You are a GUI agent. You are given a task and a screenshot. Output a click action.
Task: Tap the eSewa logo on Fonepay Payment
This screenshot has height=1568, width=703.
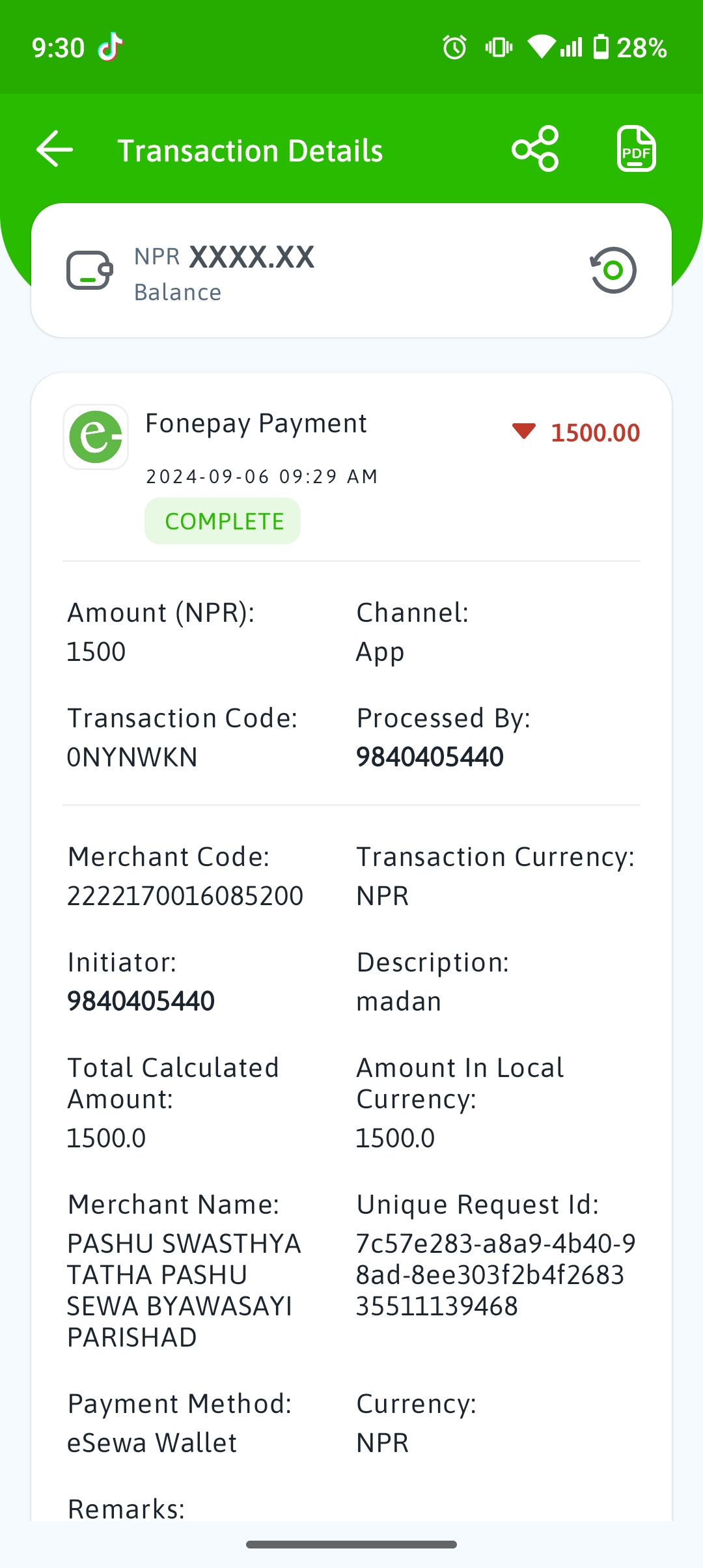[x=96, y=437]
